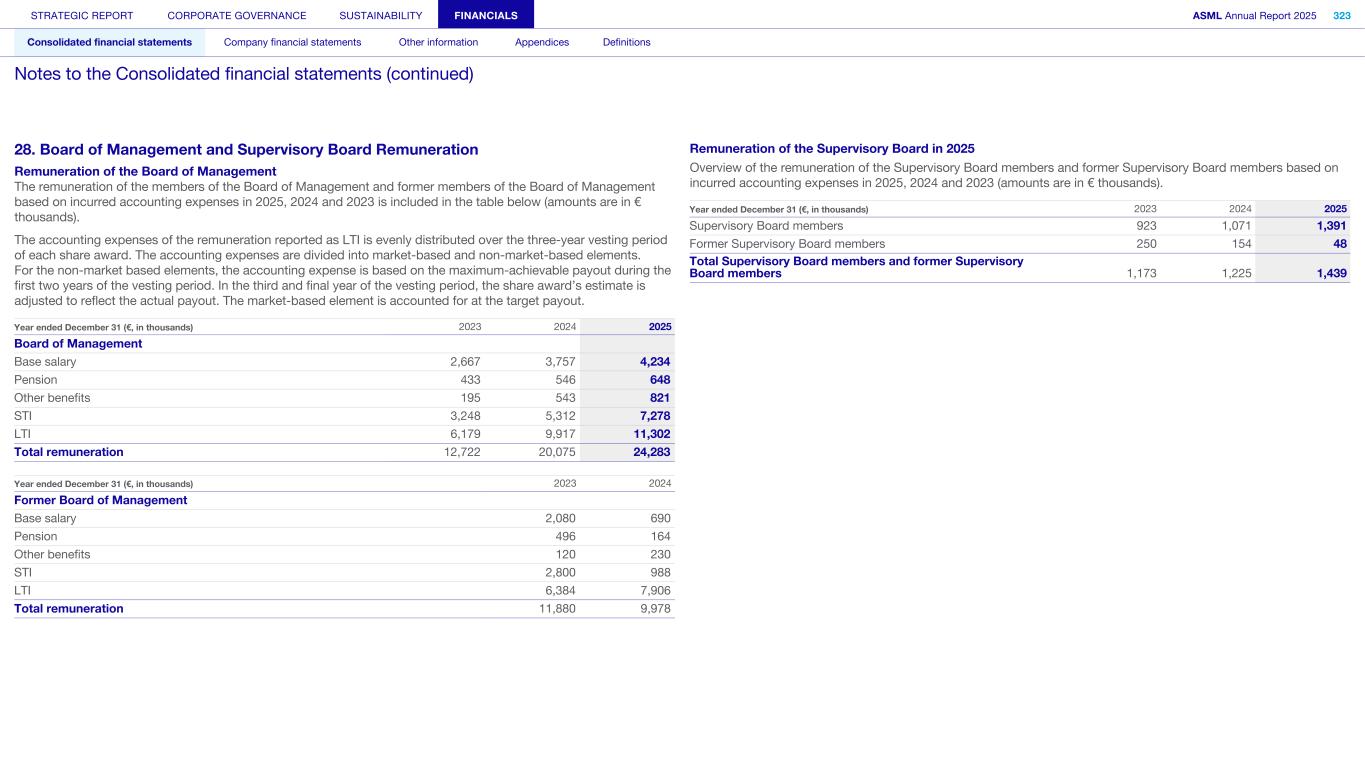Select total Supervisory Board 2025 value 1,439
1365x769 pixels.
click(1330, 273)
